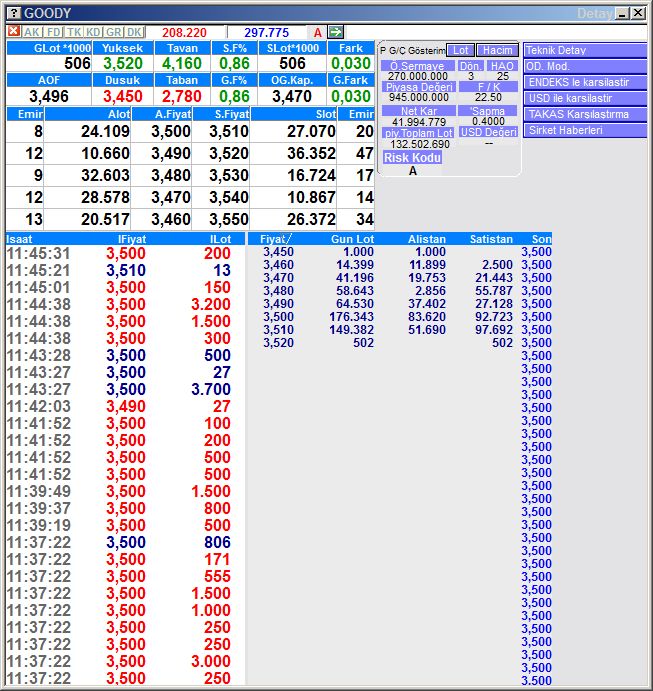Image resolution: width=653 pixels, height=691 pixels.
Task: Click trade lot 3.200 at 11:44:38
Action: click(x=211, y=304)
